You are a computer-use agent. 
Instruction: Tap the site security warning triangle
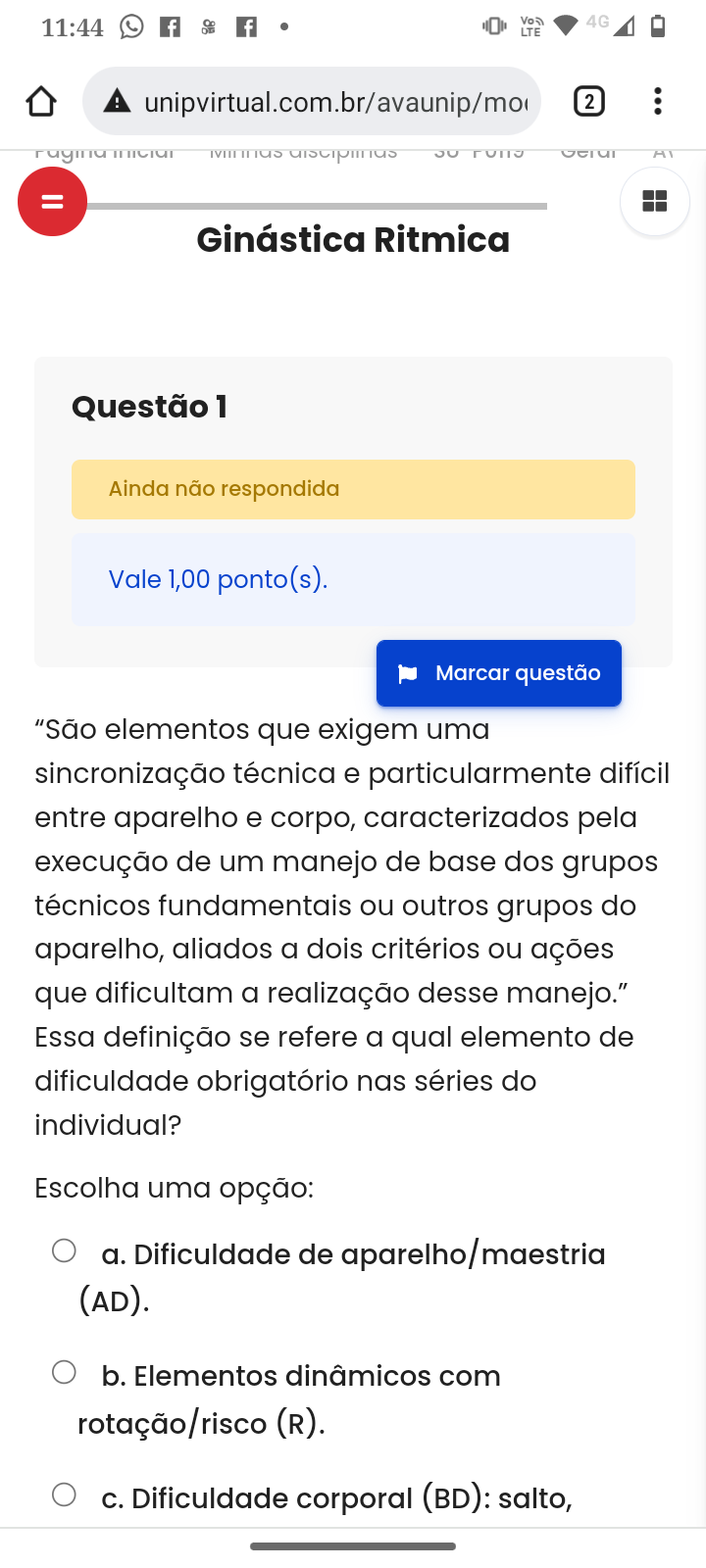coord(118,100)
